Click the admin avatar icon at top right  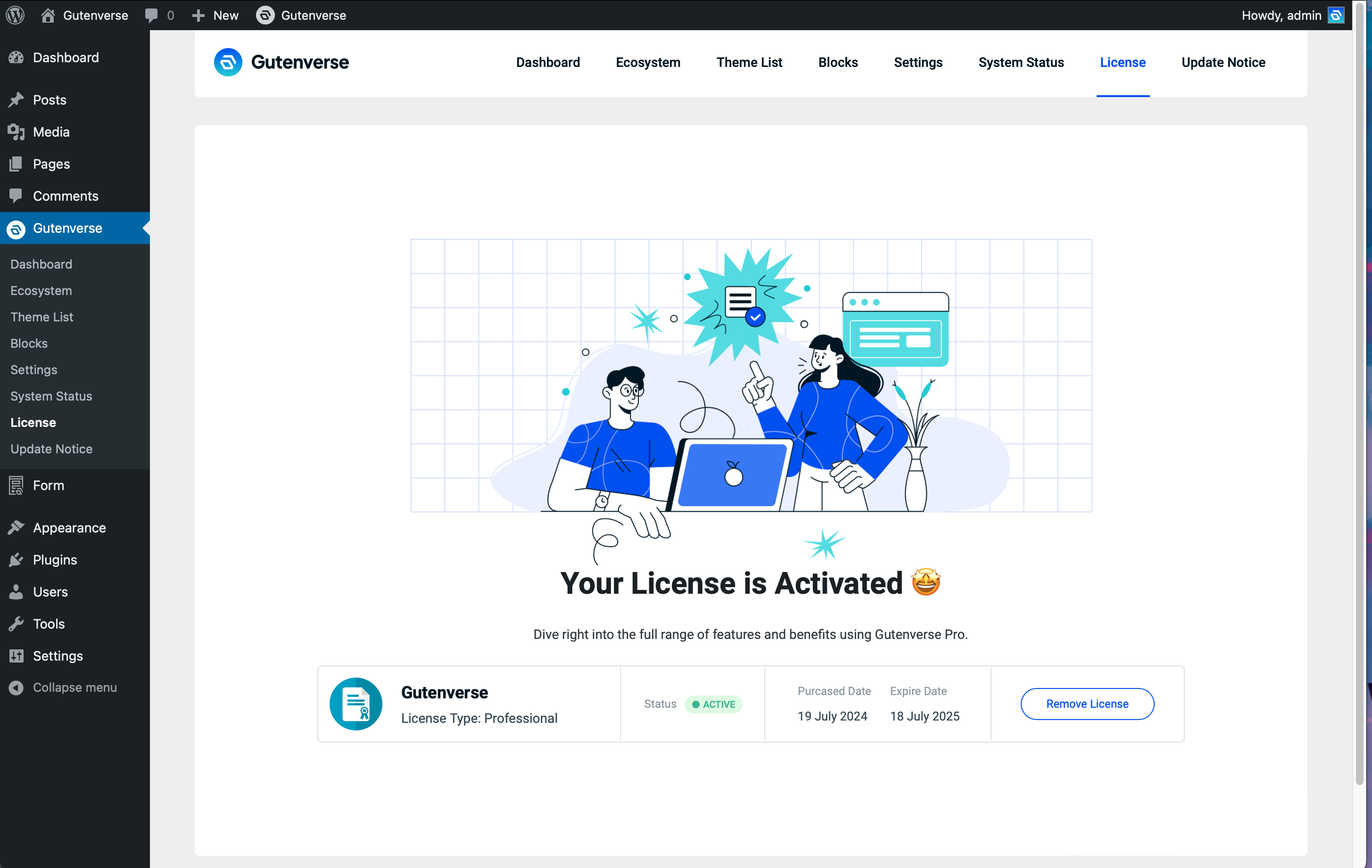pos(1336,16)
